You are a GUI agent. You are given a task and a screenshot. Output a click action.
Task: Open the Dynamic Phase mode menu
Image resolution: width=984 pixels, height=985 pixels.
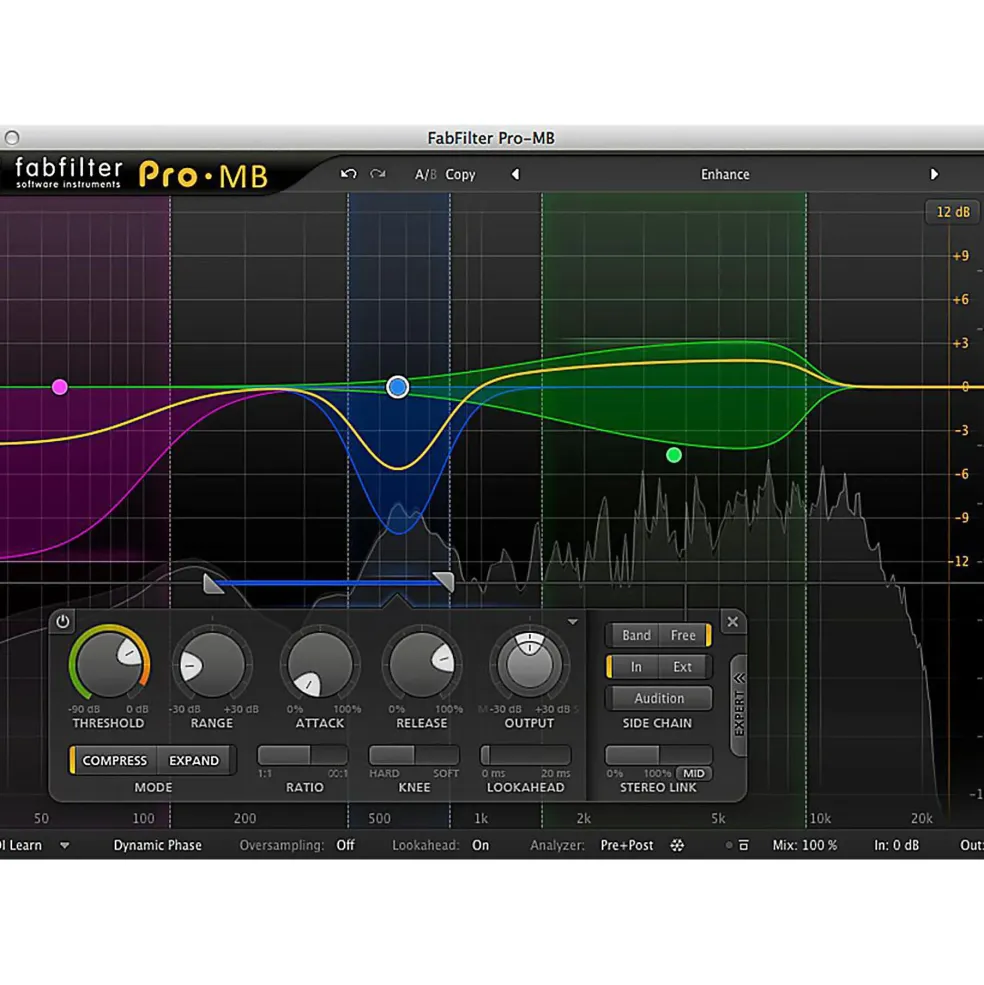coord(157,846)
